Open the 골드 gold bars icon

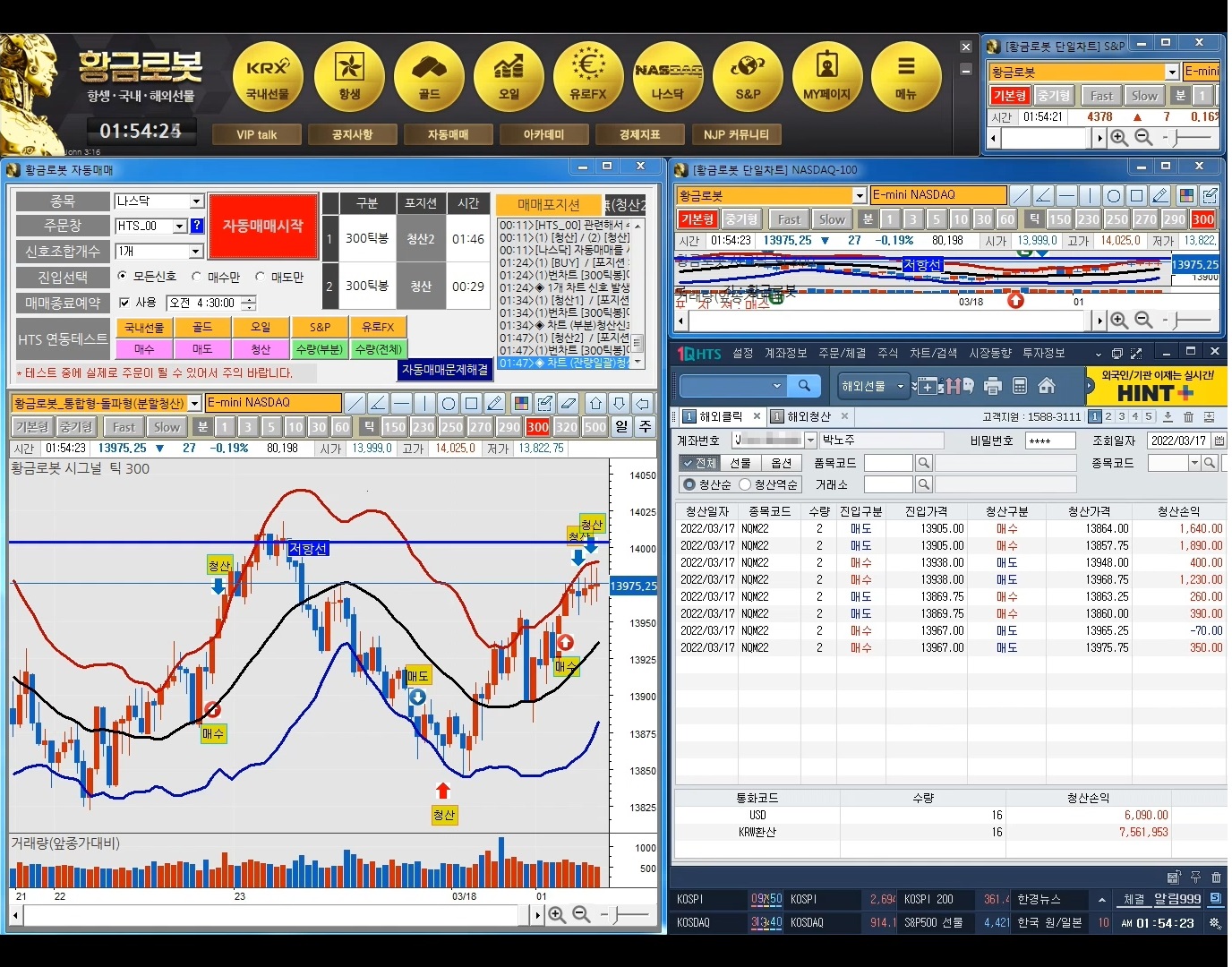429,76
